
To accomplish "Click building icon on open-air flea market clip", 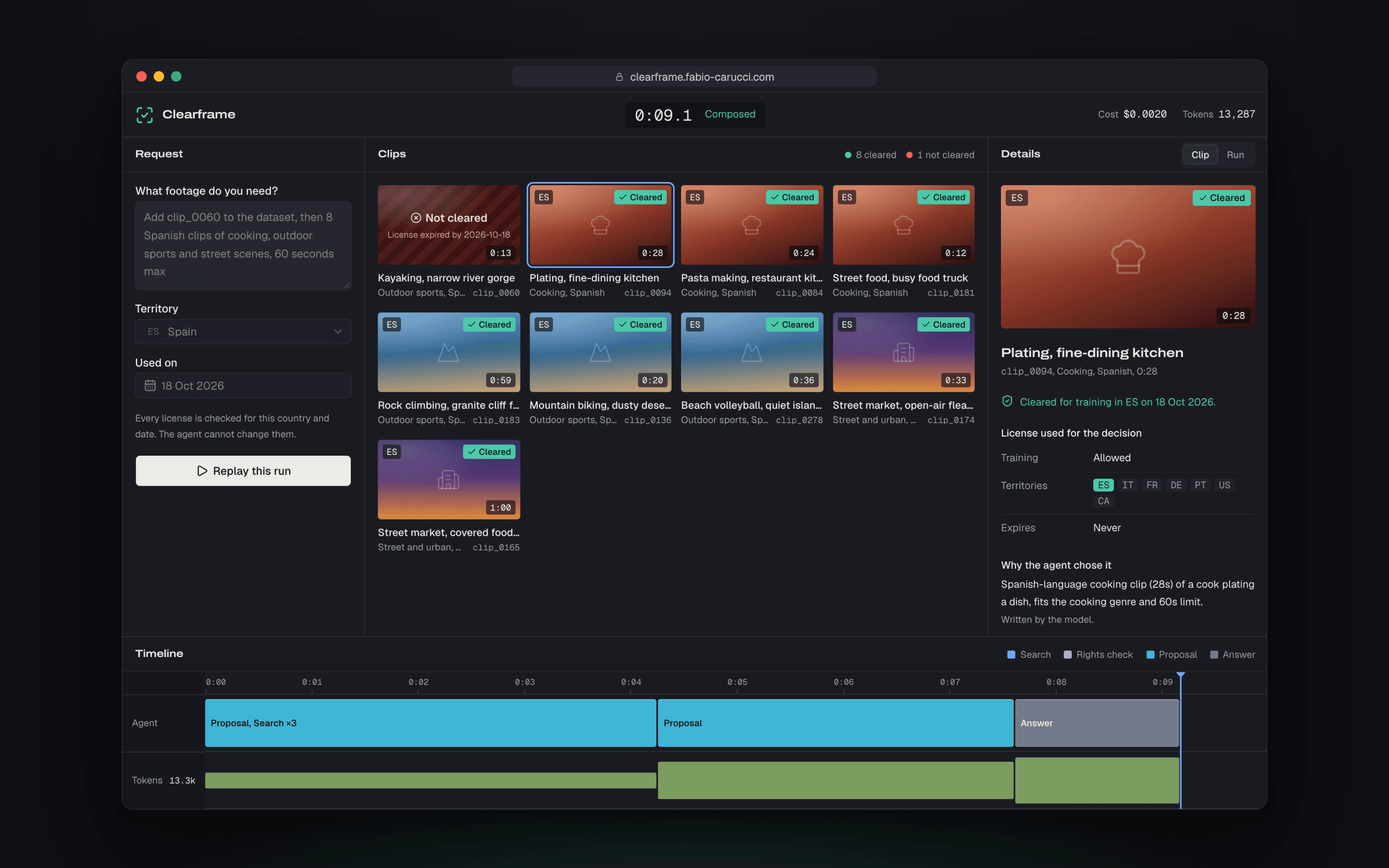I will (903, 352).
